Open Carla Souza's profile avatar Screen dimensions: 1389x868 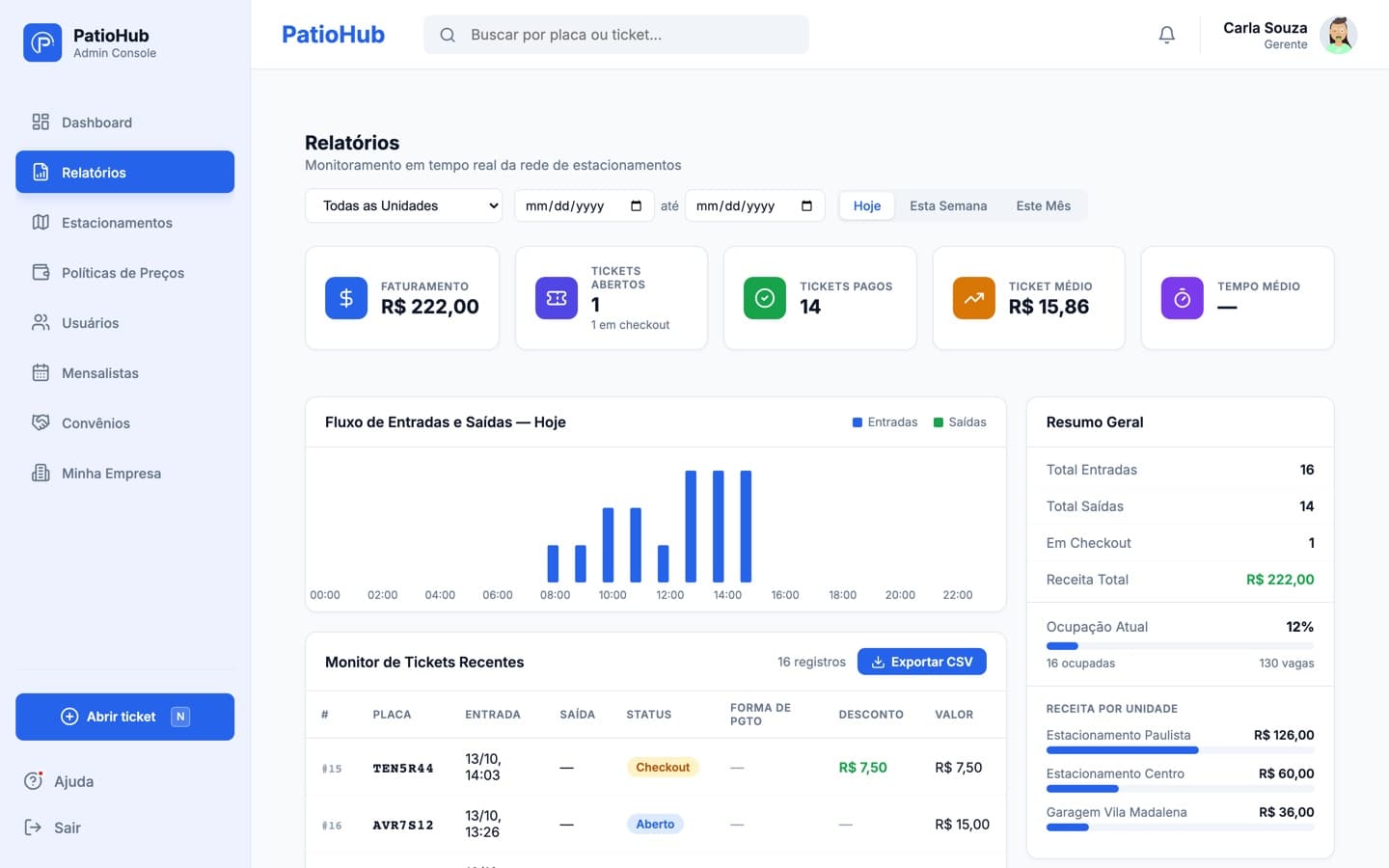1338,35
